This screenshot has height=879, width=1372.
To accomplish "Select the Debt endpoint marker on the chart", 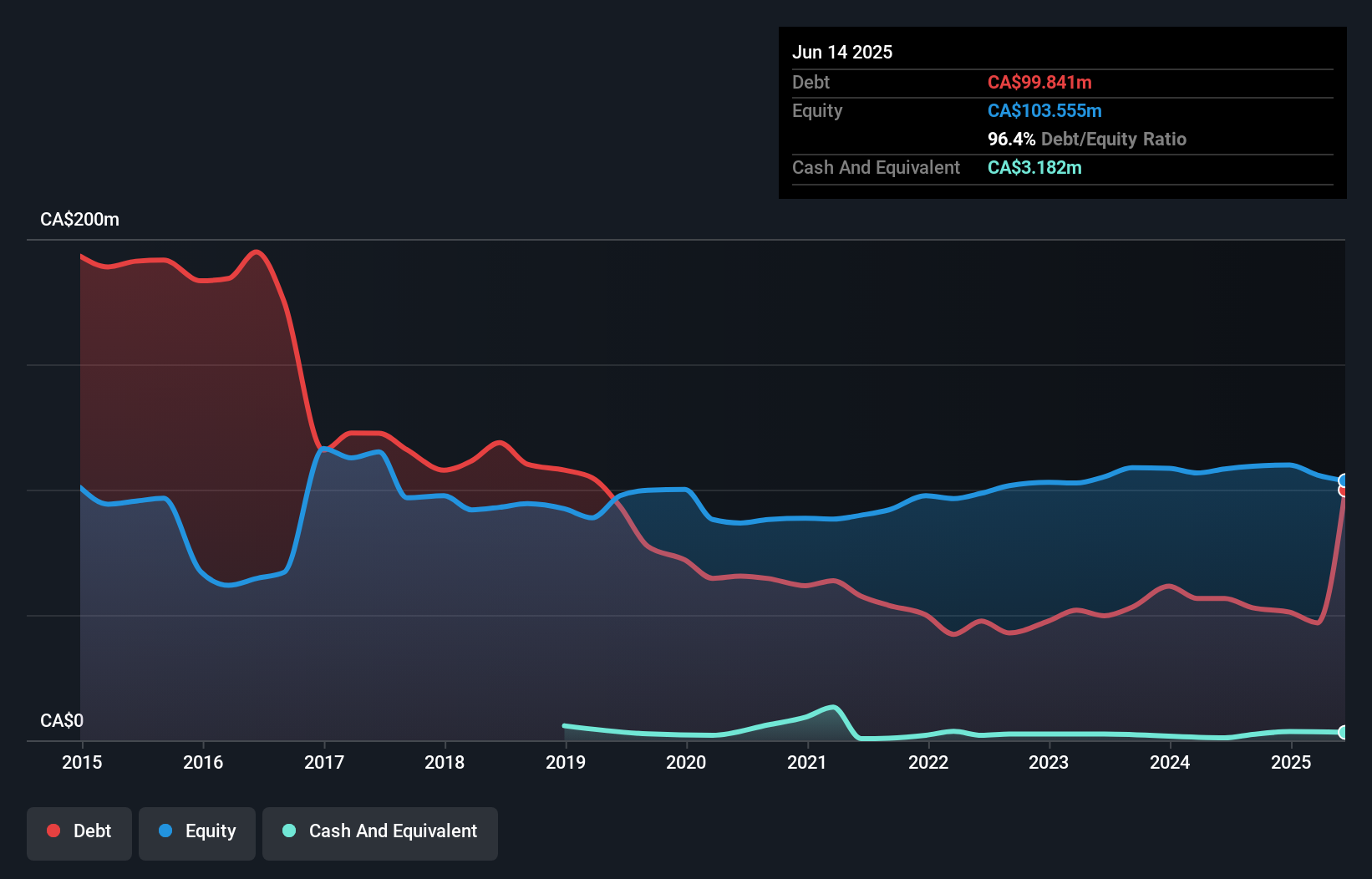I will click(1344, 490).
